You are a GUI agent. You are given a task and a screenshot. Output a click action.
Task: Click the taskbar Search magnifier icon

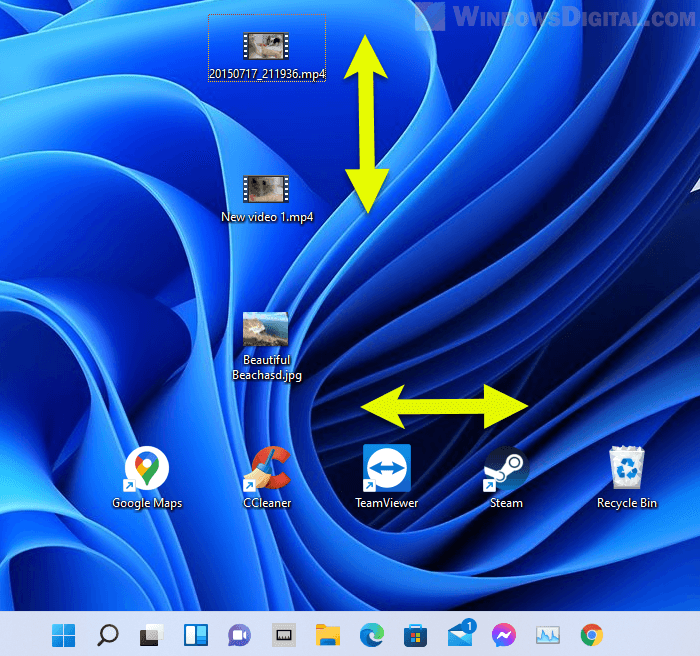(107, 635)
